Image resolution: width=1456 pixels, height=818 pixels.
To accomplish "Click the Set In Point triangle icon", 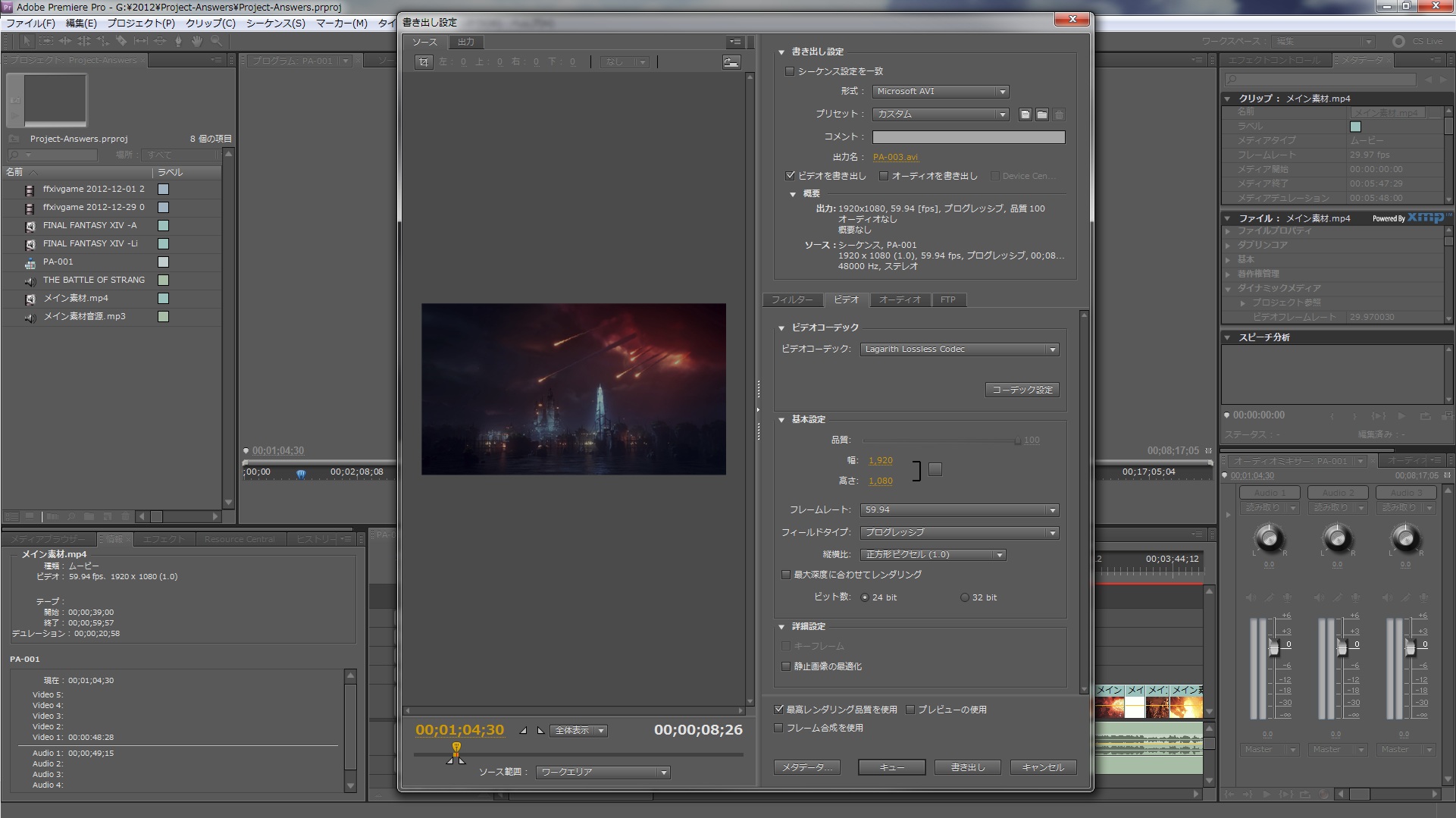I will [523, 731].
